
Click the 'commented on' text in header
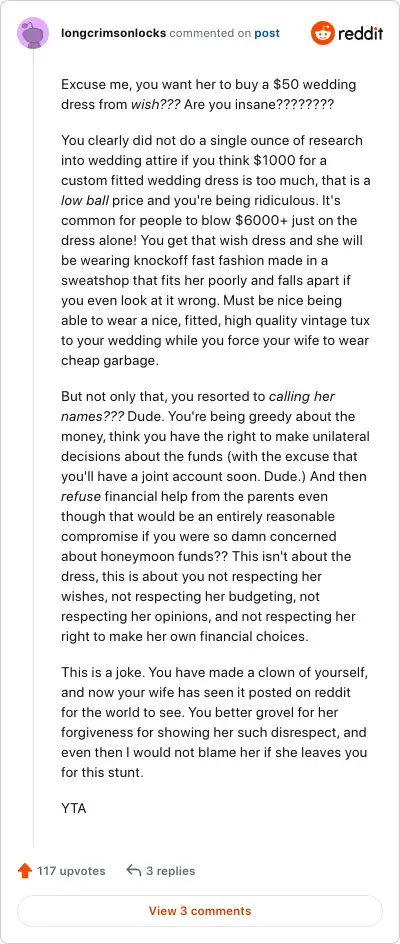pos(210,33)
